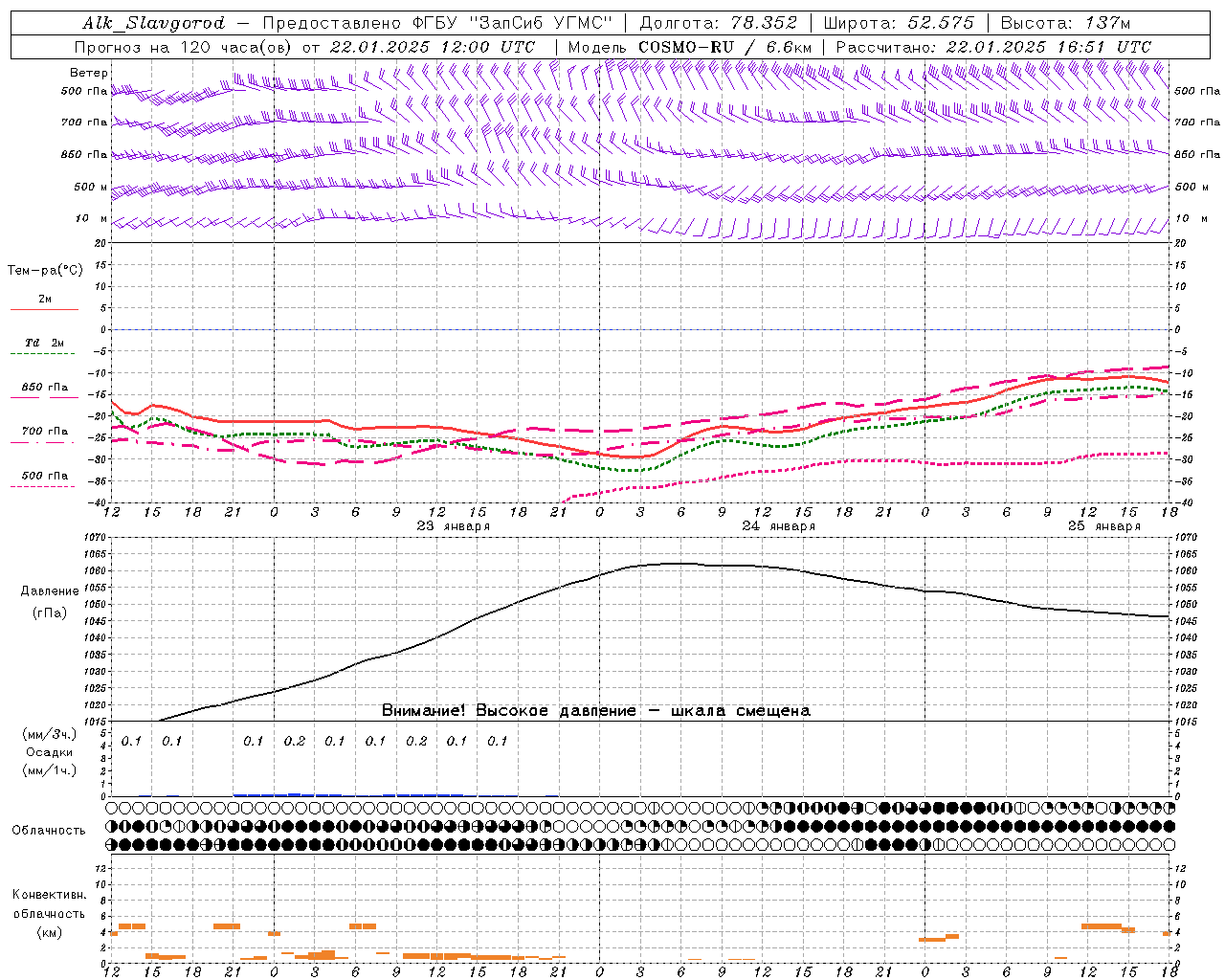Click the 23 января date label
1225x980 pixels.
click(x=454, y=525)
